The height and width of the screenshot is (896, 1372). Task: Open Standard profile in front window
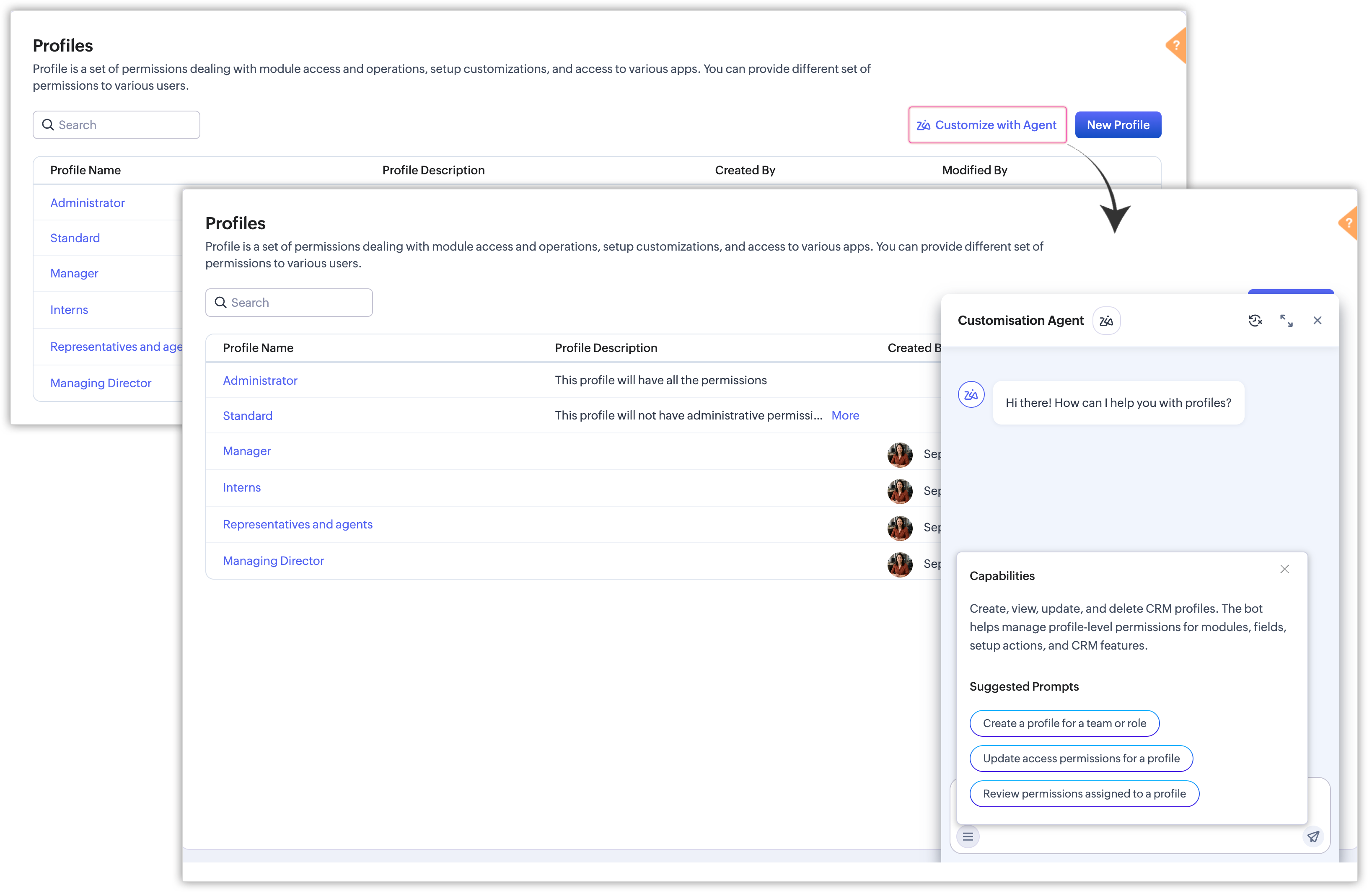click(248, 416)
